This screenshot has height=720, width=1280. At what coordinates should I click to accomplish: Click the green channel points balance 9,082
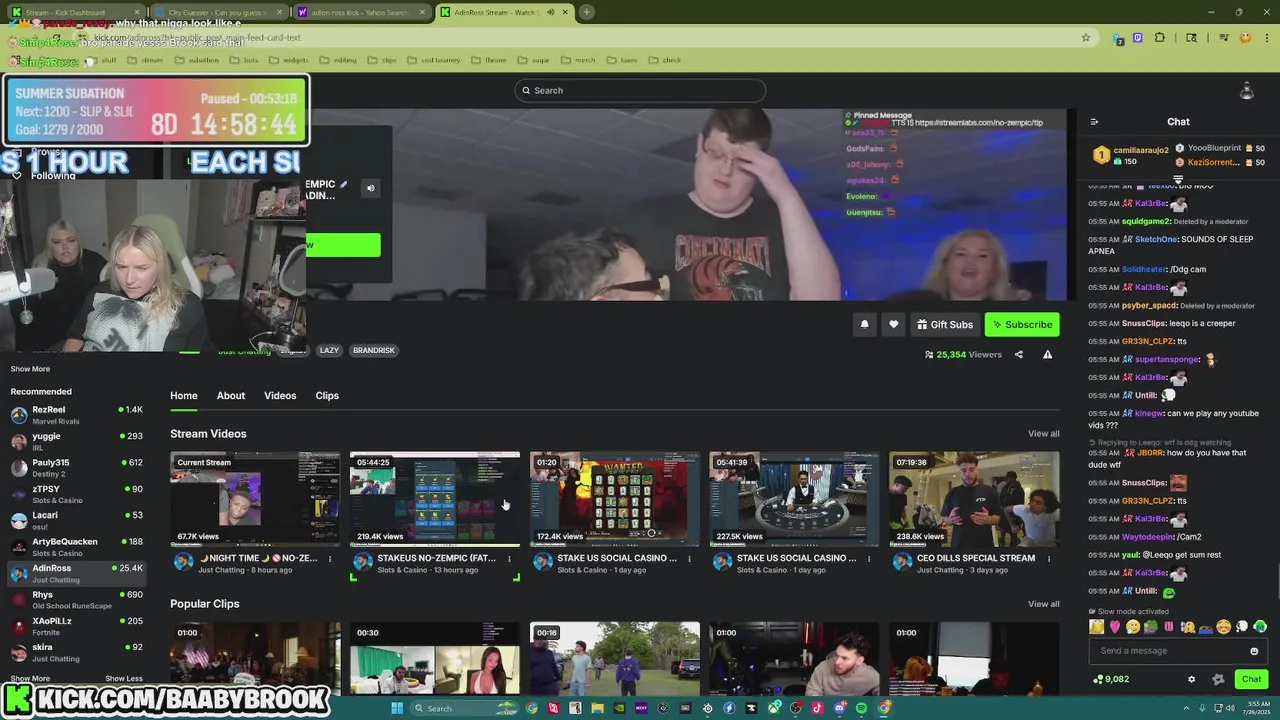click(1111, 679)
